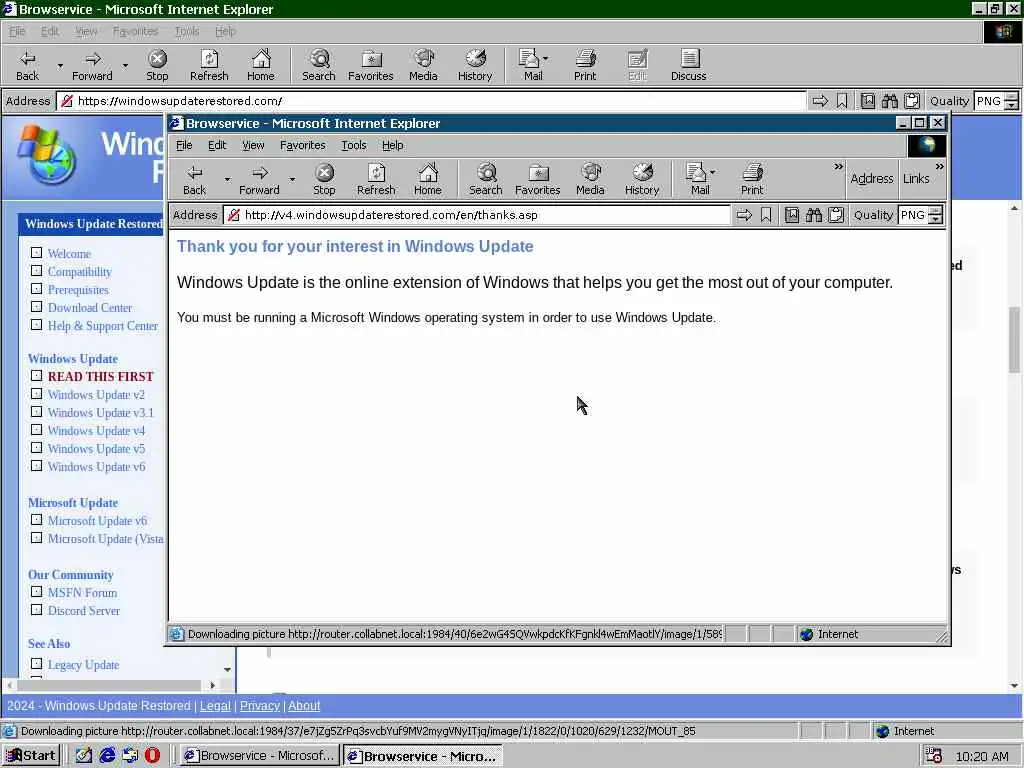This screenshot has height=768, width=1024.
Task: Click Forward in the front Browservice window
Action: 259,180
